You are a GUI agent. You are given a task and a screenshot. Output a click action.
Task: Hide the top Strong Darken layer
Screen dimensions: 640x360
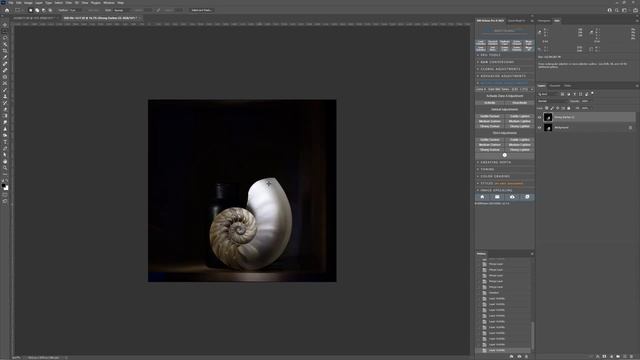pyautogui.click(x=539, y=117)
